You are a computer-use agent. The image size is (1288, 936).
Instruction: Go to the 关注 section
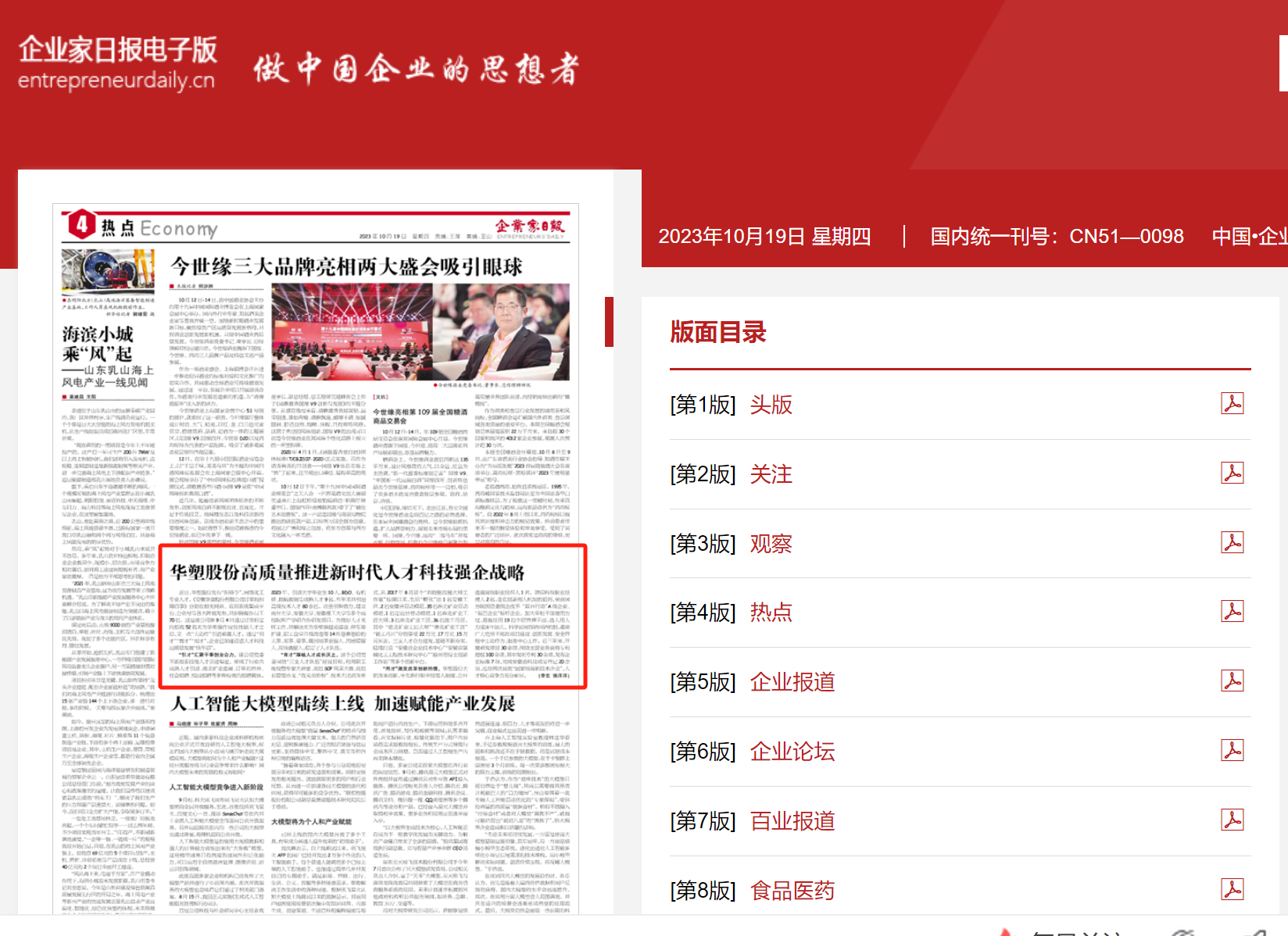[x=771, y=474]
